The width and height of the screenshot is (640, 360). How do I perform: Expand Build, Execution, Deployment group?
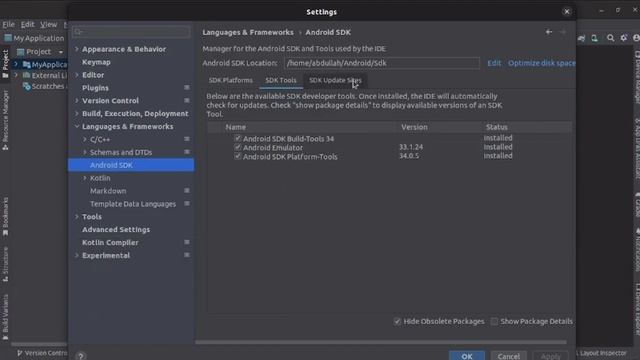(x=77, y=113)
